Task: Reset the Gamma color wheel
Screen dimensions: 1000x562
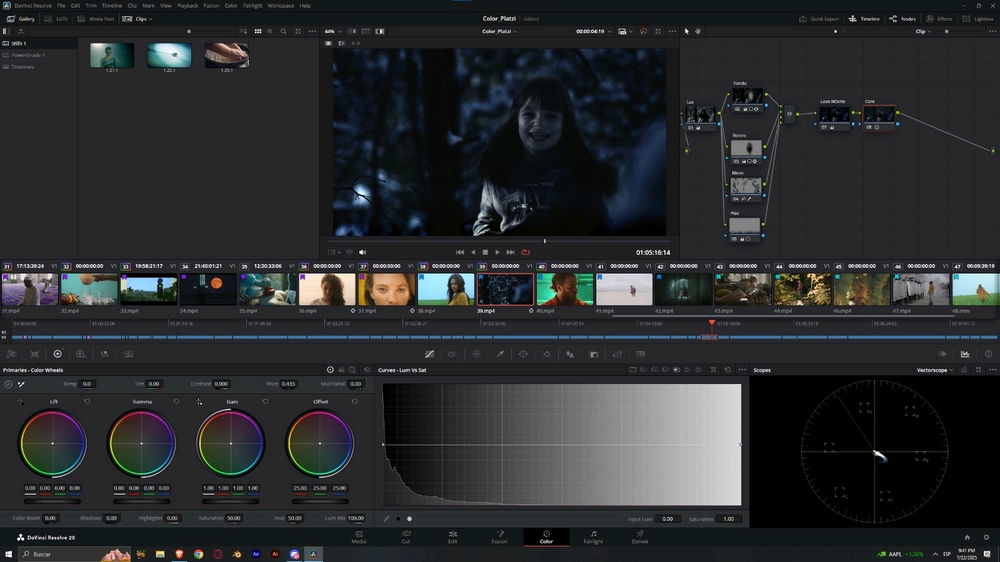Action: [x=176, y=402]
